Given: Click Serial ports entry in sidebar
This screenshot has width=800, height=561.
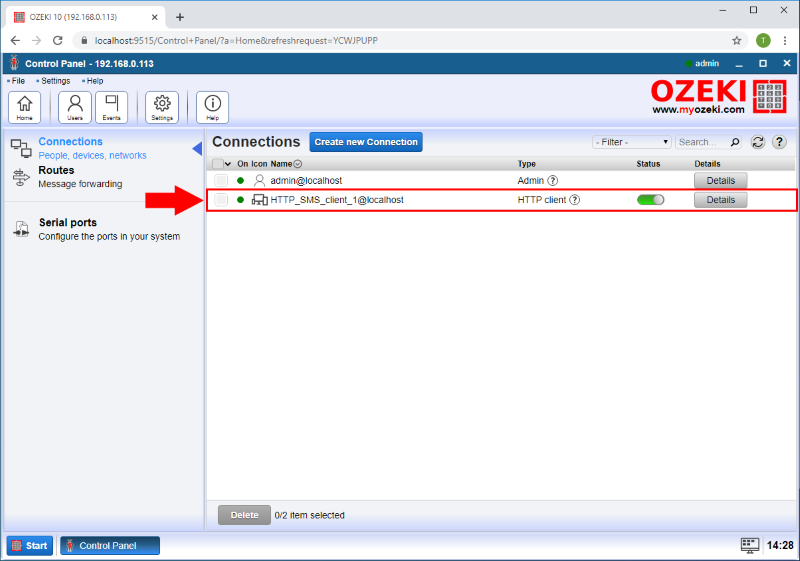Looking at the screenshot, I should pos(109,230).
